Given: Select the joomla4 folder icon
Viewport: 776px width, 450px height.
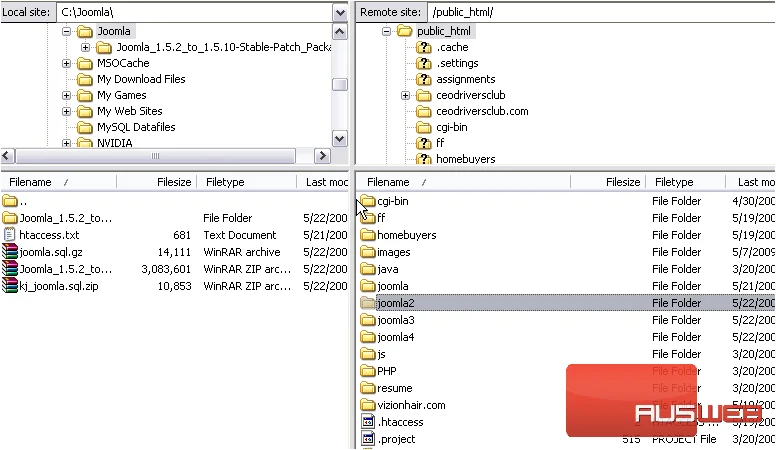Looking at the screenshot, I should tap(367, 337).
